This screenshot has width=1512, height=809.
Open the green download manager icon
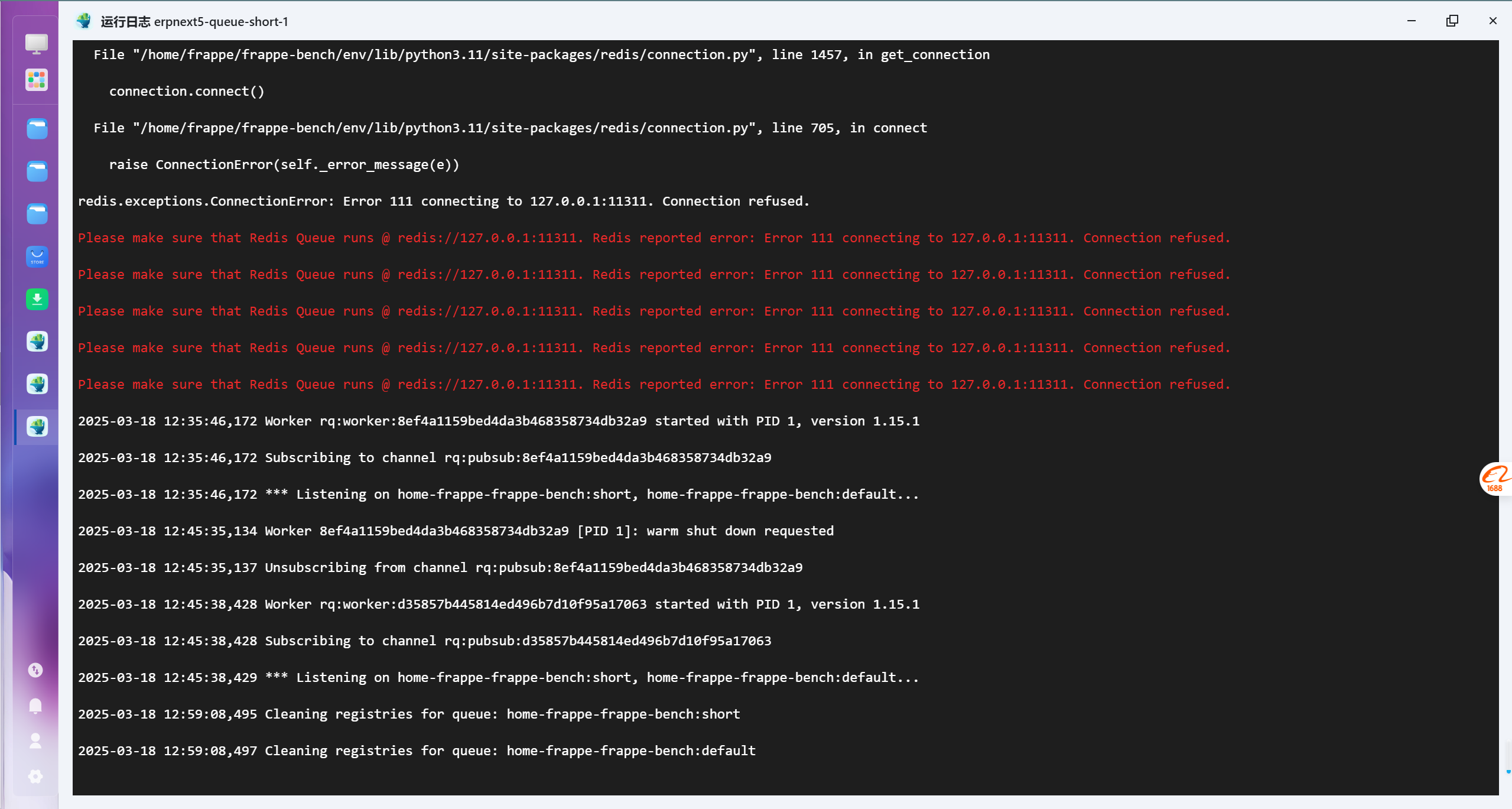point(37,299)
